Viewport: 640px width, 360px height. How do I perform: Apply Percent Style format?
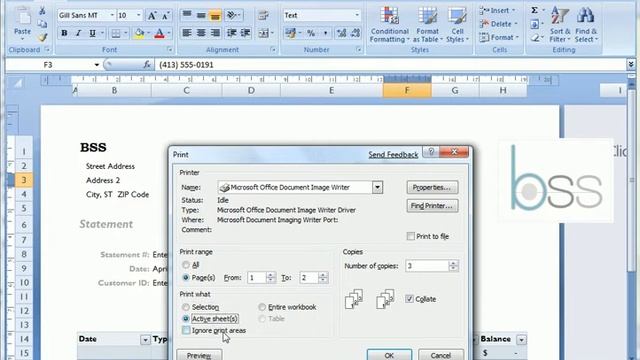click(311, 33)
